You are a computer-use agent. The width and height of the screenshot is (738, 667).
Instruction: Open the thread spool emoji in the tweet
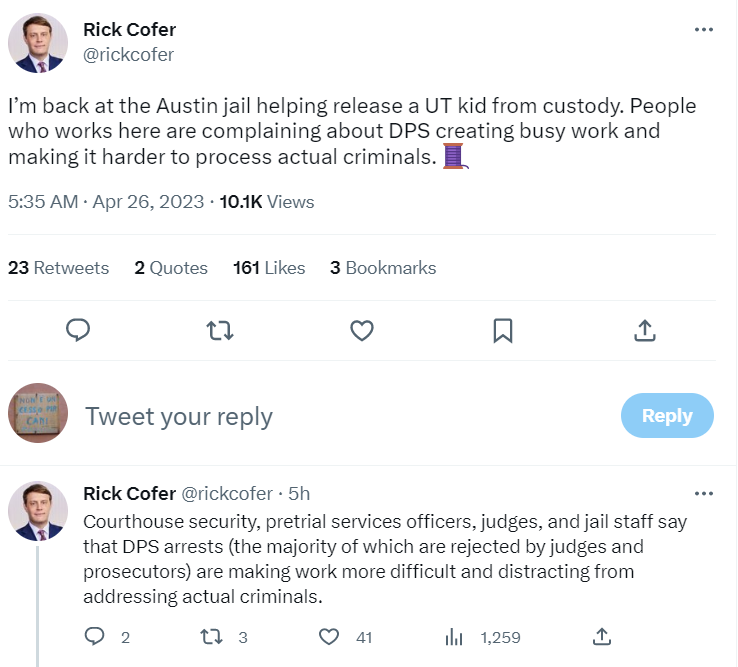455,156
